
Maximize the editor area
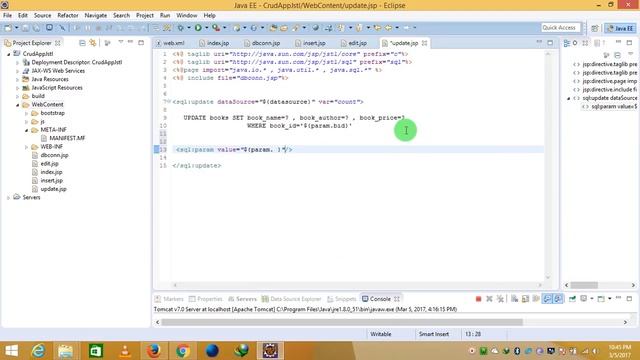click(550, 42)
